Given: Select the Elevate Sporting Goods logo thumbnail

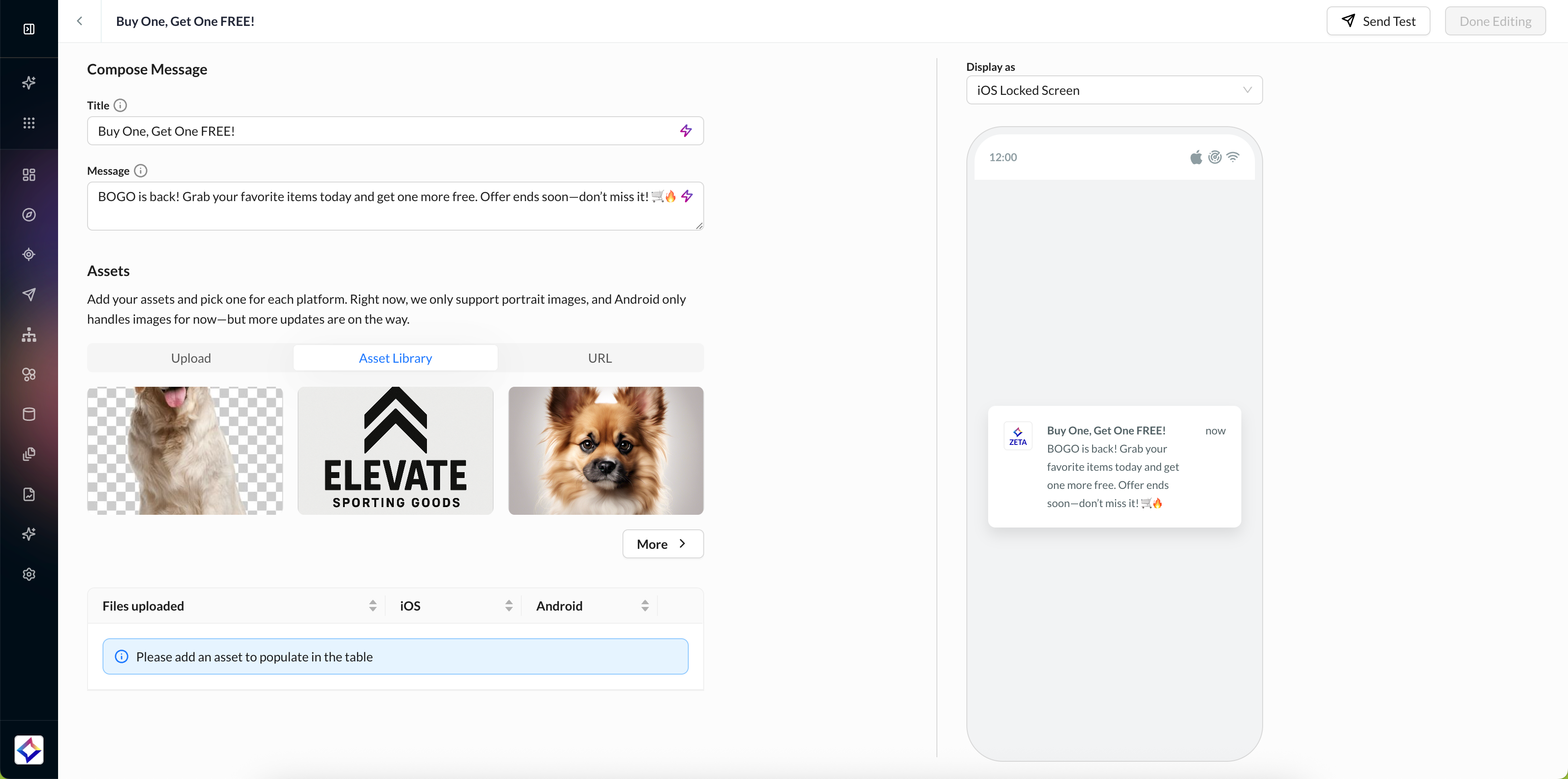Looking at the screenshot, I should [x=395, y=451].
